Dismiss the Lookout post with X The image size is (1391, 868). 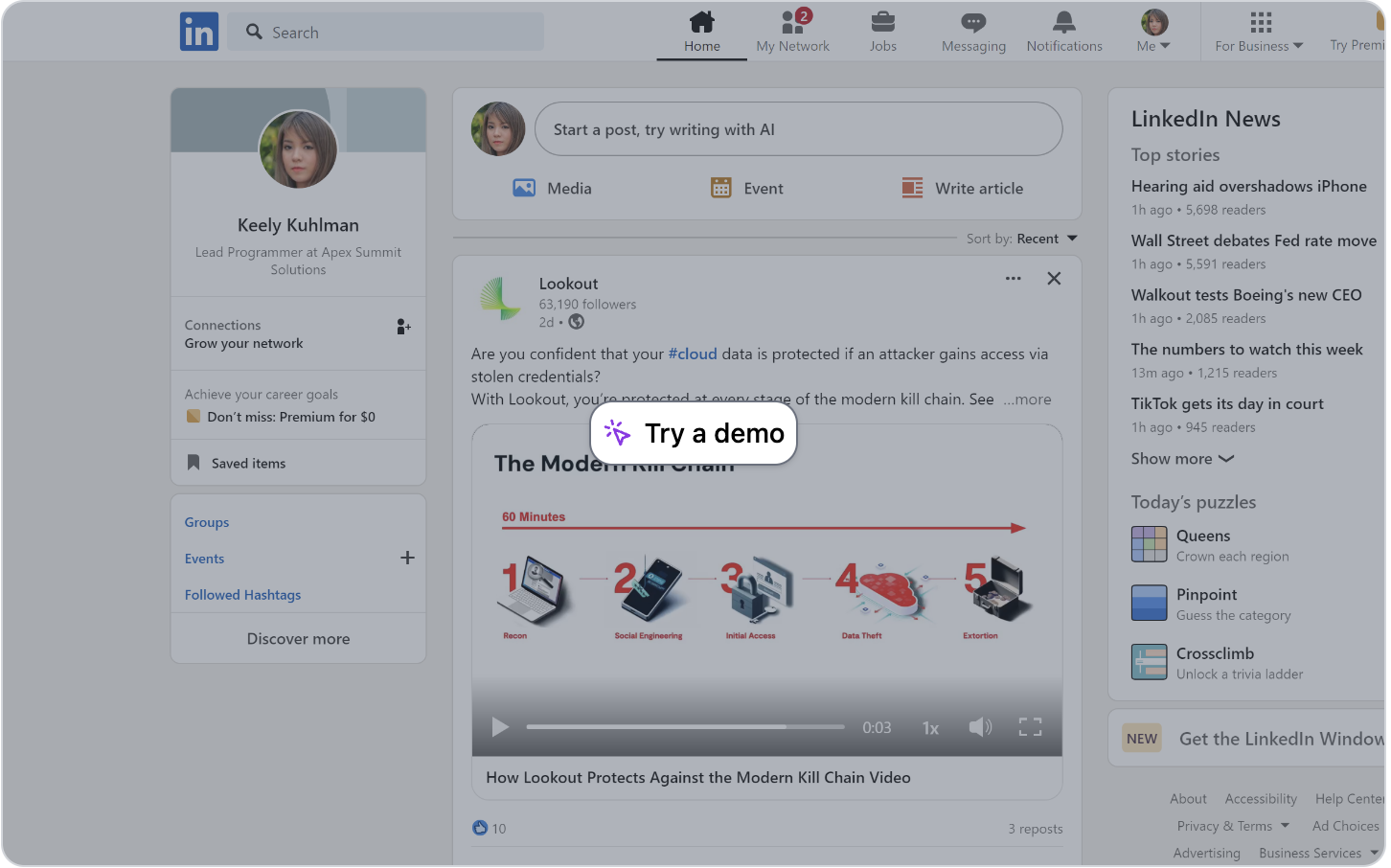pyautogui.click(x=1054, y=279)
